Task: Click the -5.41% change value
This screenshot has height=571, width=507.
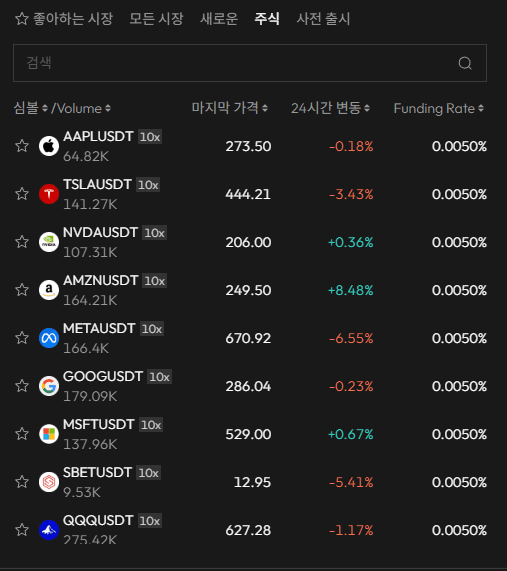Action: (x=351, y=482)
